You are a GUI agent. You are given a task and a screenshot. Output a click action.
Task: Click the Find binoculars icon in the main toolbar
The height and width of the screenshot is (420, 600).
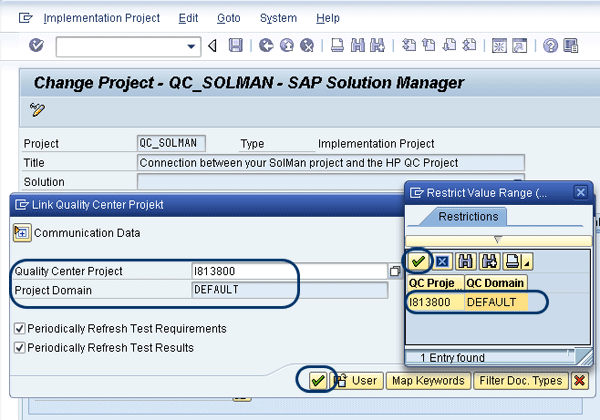pyautogui.click(x=357, y=46)
